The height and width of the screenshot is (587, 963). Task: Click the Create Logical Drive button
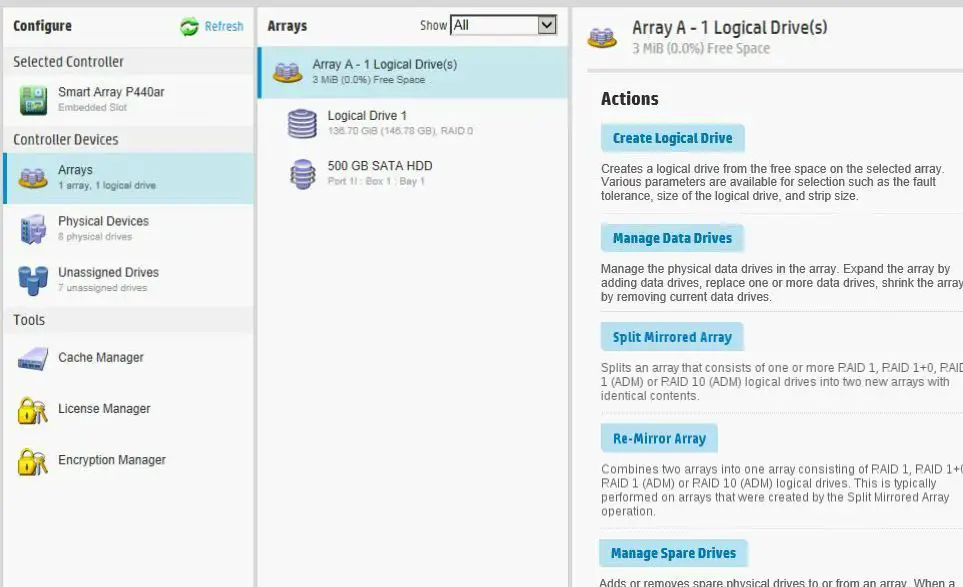pyautogui.click(x=671, y=137)
